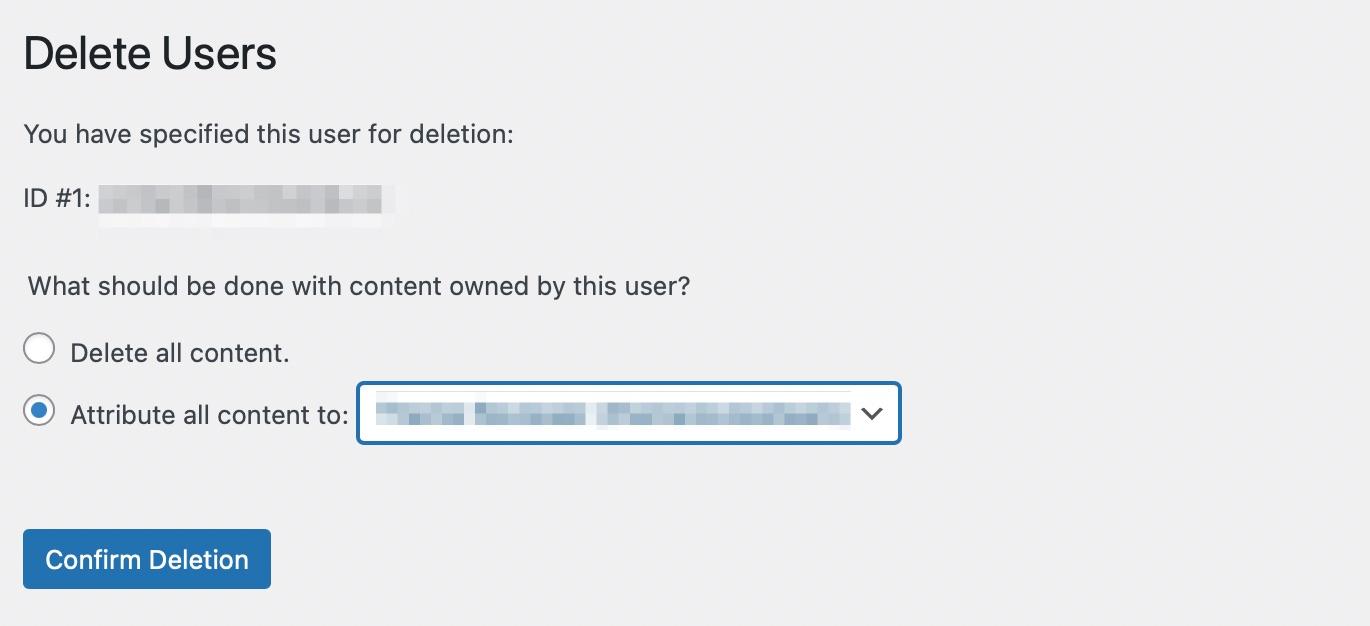This screenshot has width=1370, height=626.
Task: Click the "ID #1:" label
Action: click(x=57, y=199)
